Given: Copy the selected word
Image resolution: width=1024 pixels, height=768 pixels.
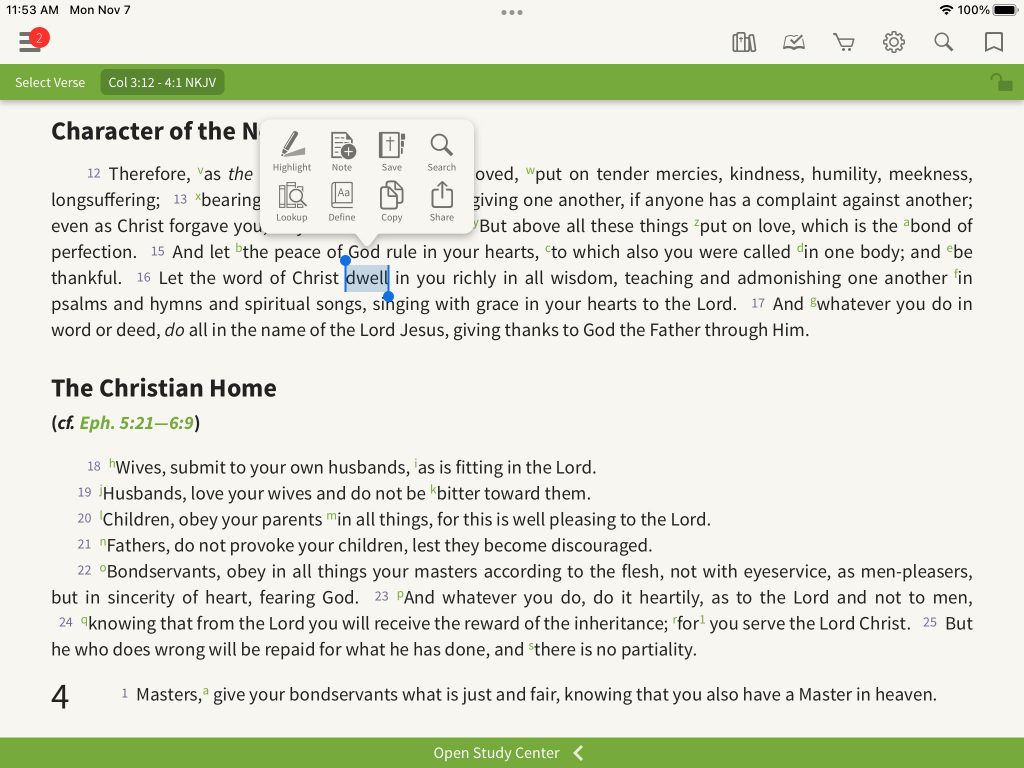Looking at the screenshot, I should [392, 202].
